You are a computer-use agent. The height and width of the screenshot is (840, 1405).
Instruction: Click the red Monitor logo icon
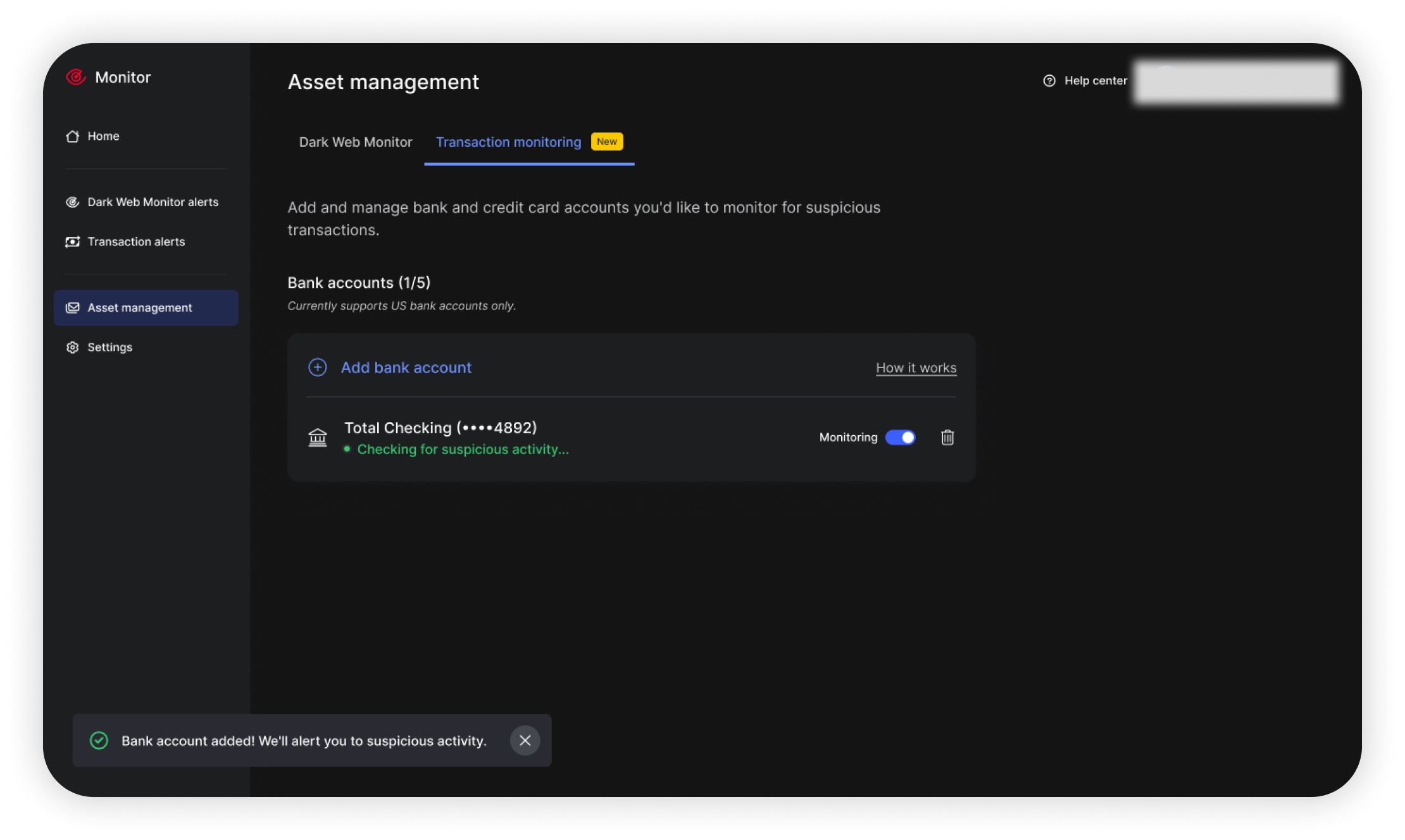pos(76,77)
